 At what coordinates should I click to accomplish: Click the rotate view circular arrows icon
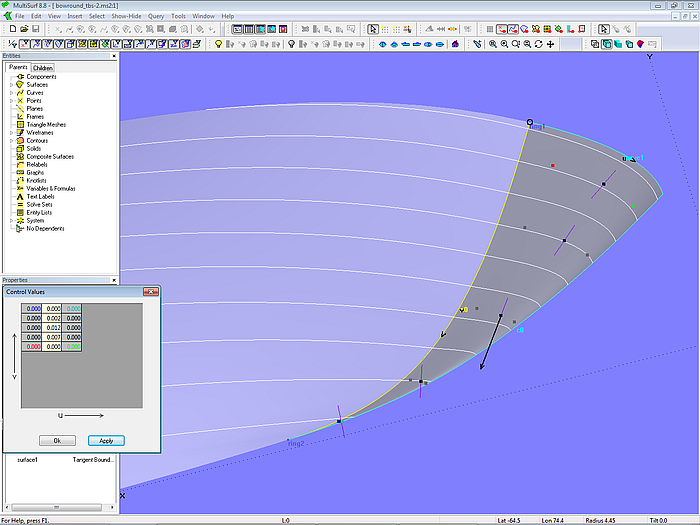pos(539,44)
